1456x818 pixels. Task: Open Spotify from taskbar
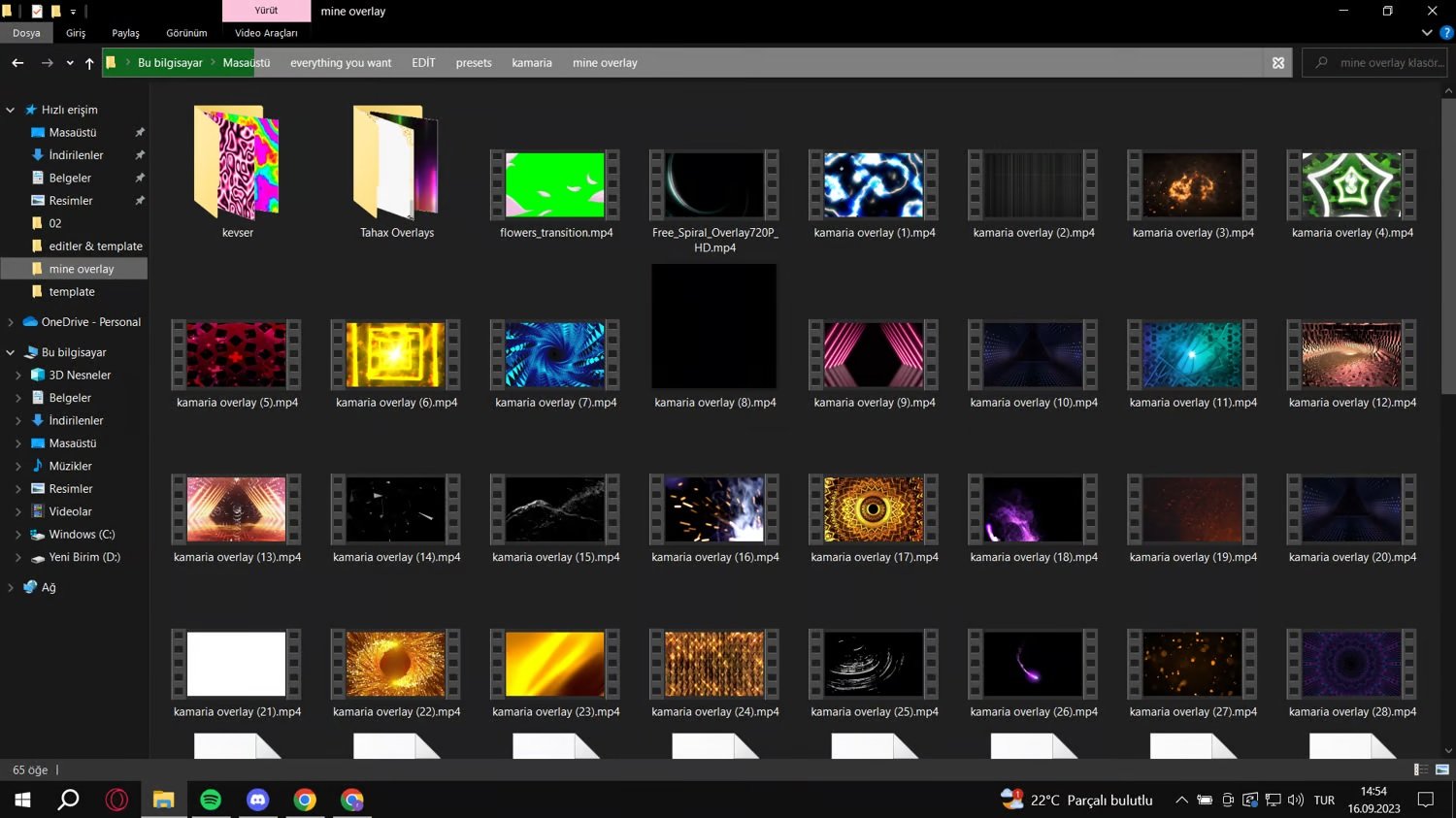211,800
